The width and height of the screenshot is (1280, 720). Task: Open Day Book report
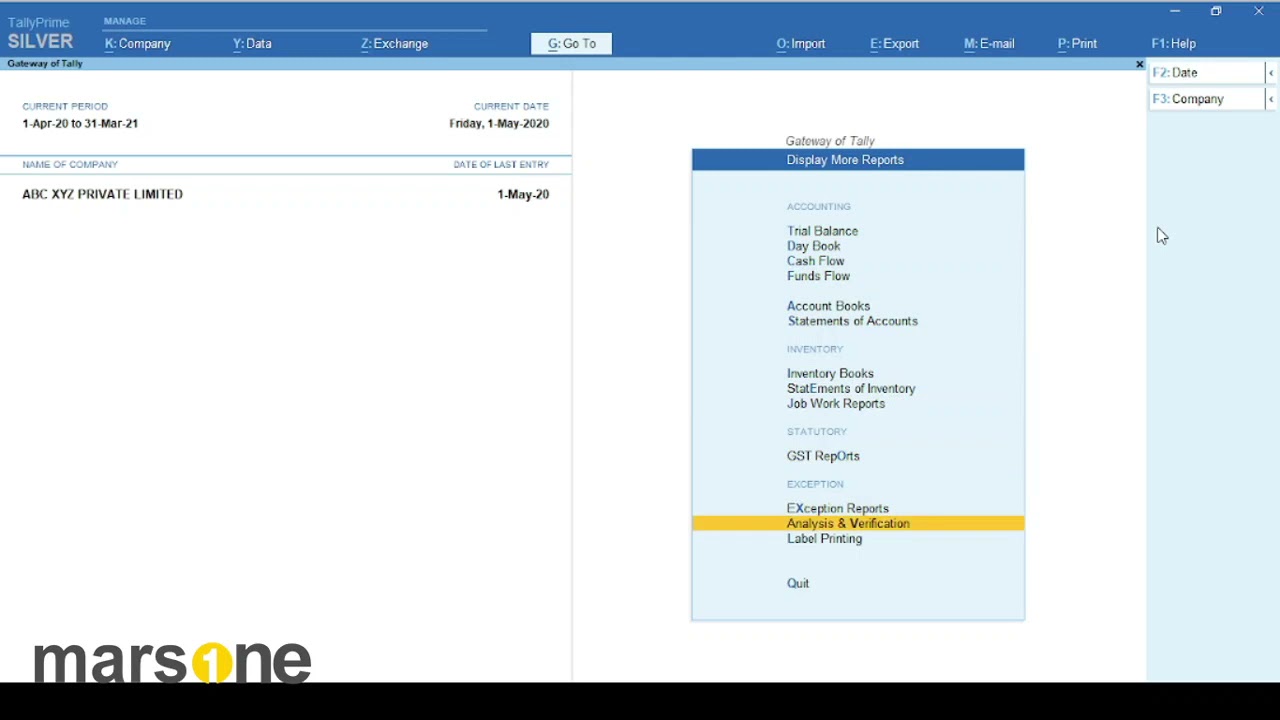click(813, 246)
